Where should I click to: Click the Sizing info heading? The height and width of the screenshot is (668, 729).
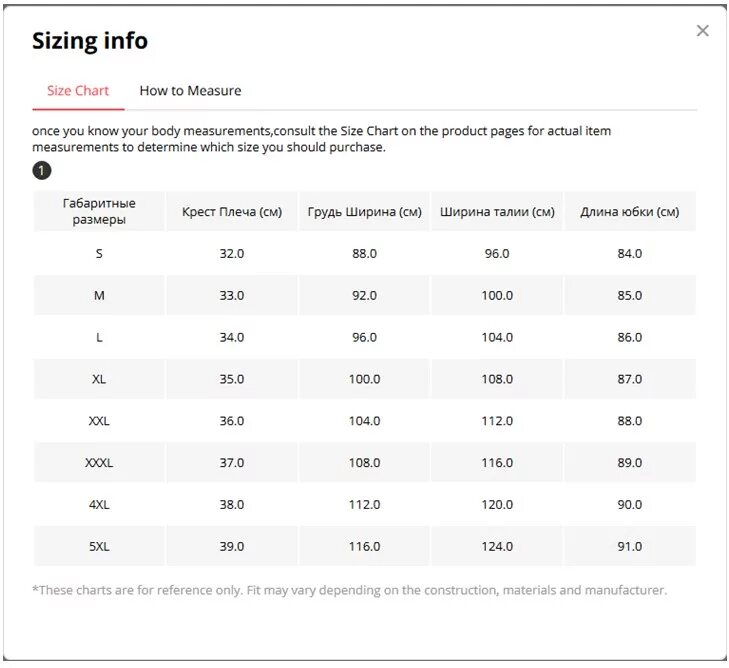[x=90, y=41]
